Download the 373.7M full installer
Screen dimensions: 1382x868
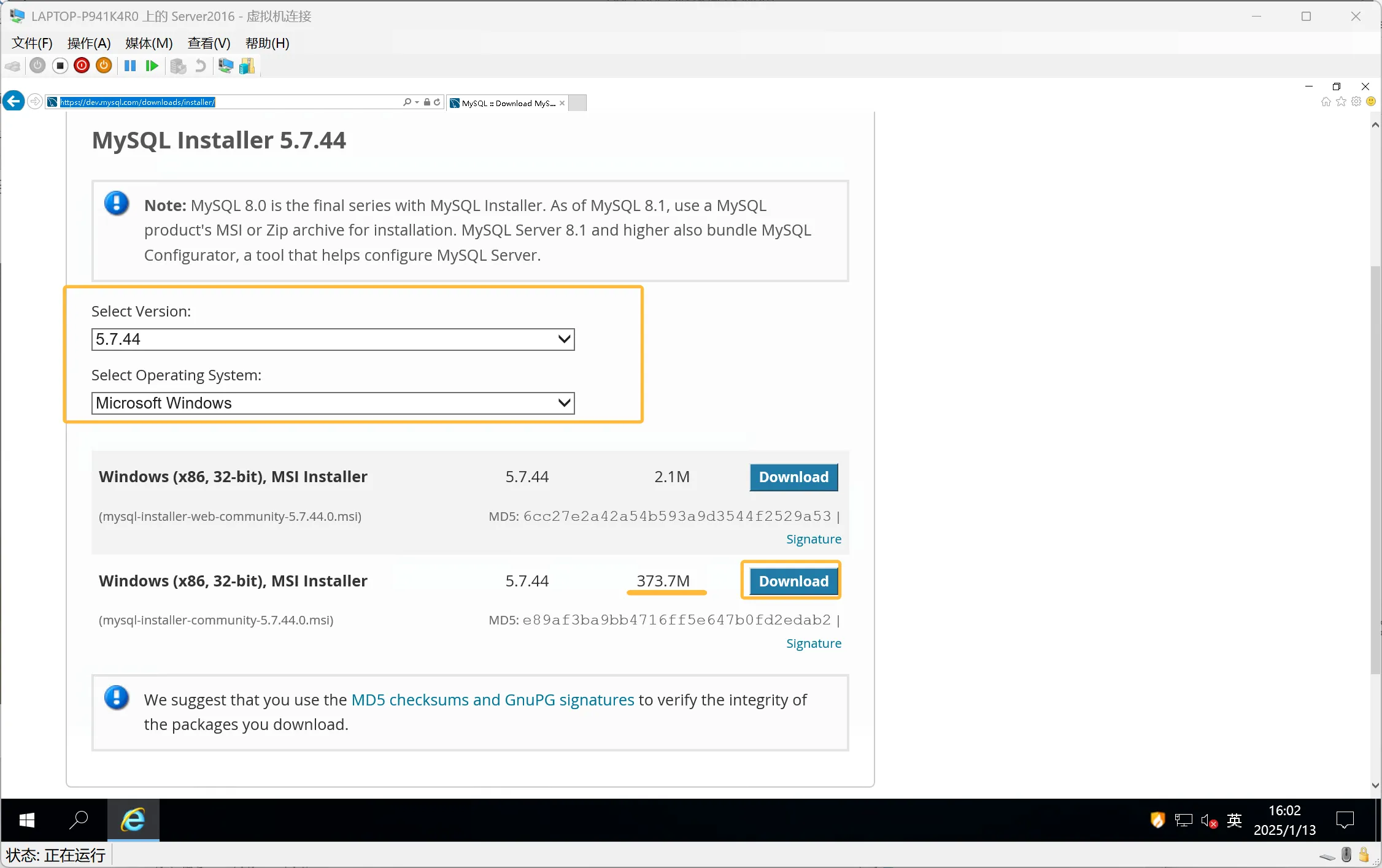point(793,582)
